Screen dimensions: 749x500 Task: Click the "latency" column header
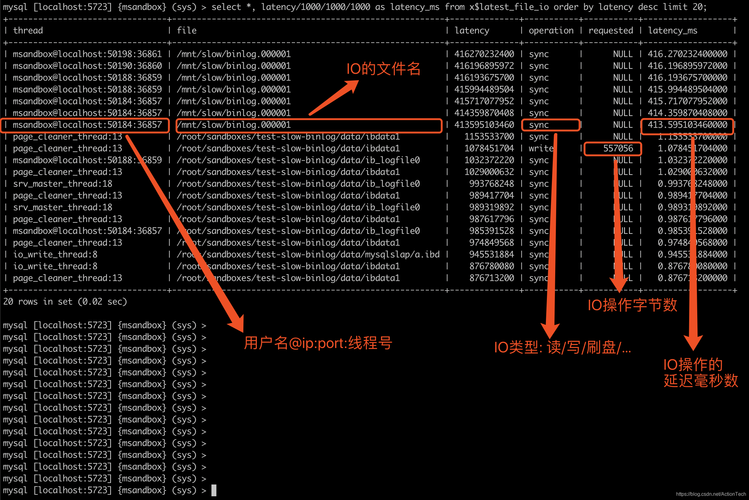(471, 31)
